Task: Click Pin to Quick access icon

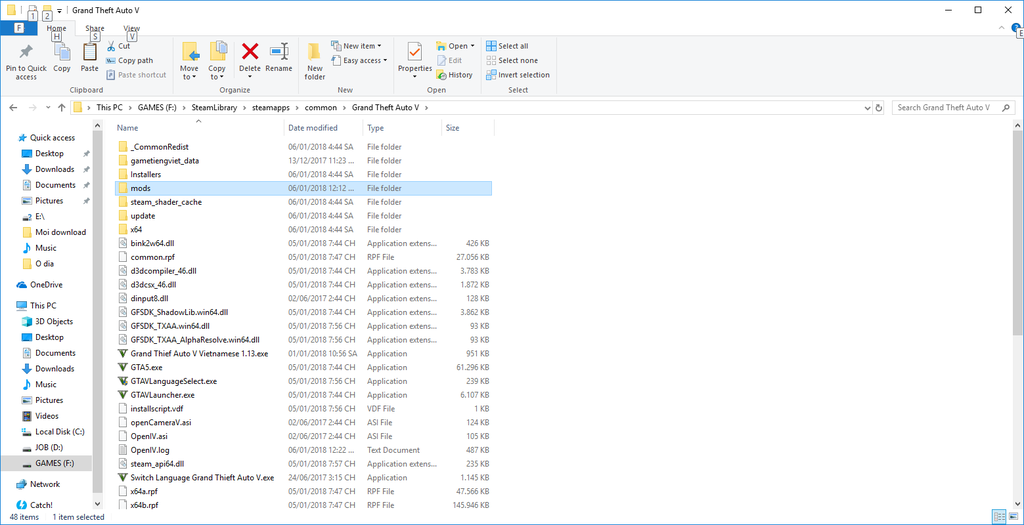Action: click(26, 52)
